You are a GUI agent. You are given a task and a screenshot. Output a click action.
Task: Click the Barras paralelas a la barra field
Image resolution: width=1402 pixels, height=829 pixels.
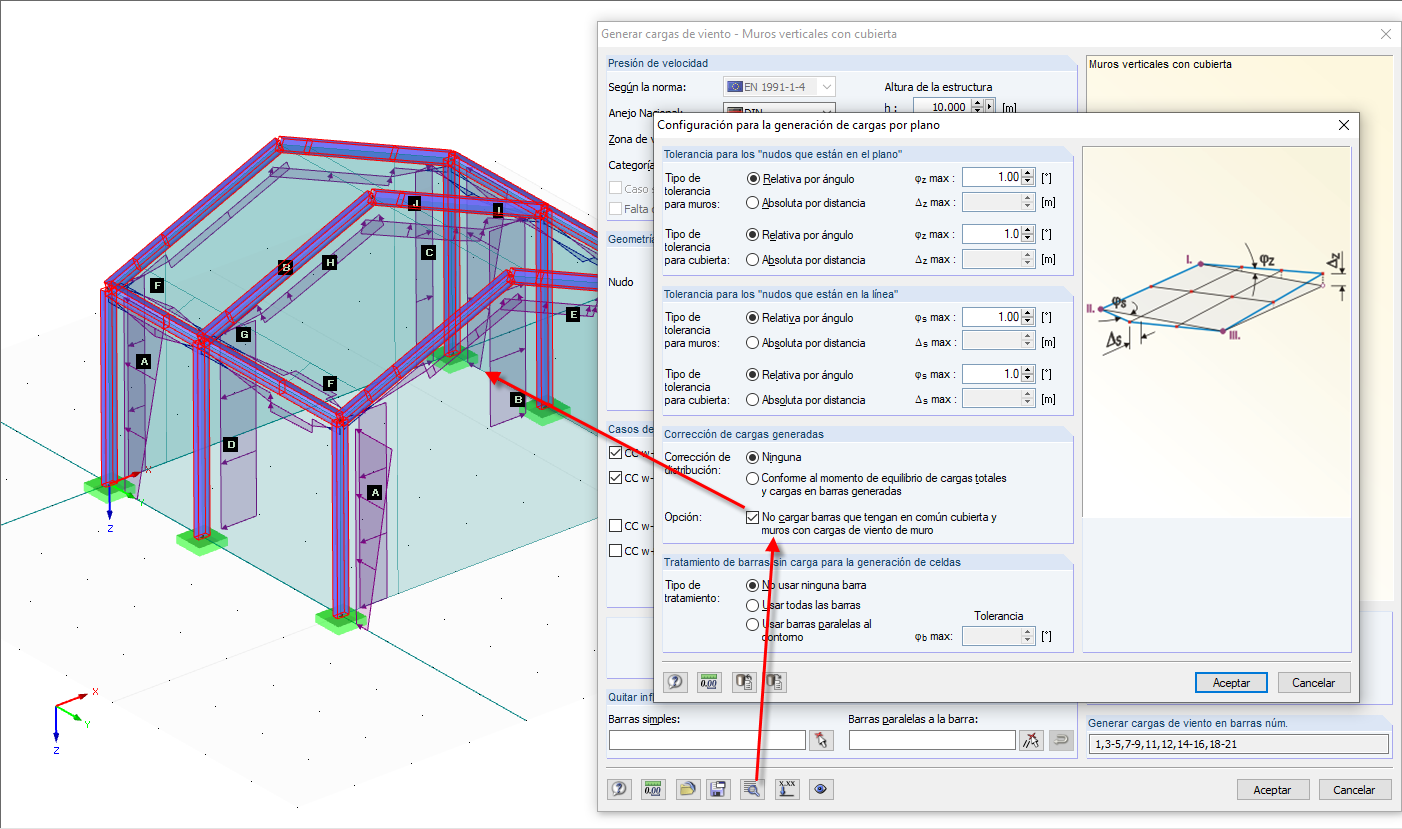932,740
